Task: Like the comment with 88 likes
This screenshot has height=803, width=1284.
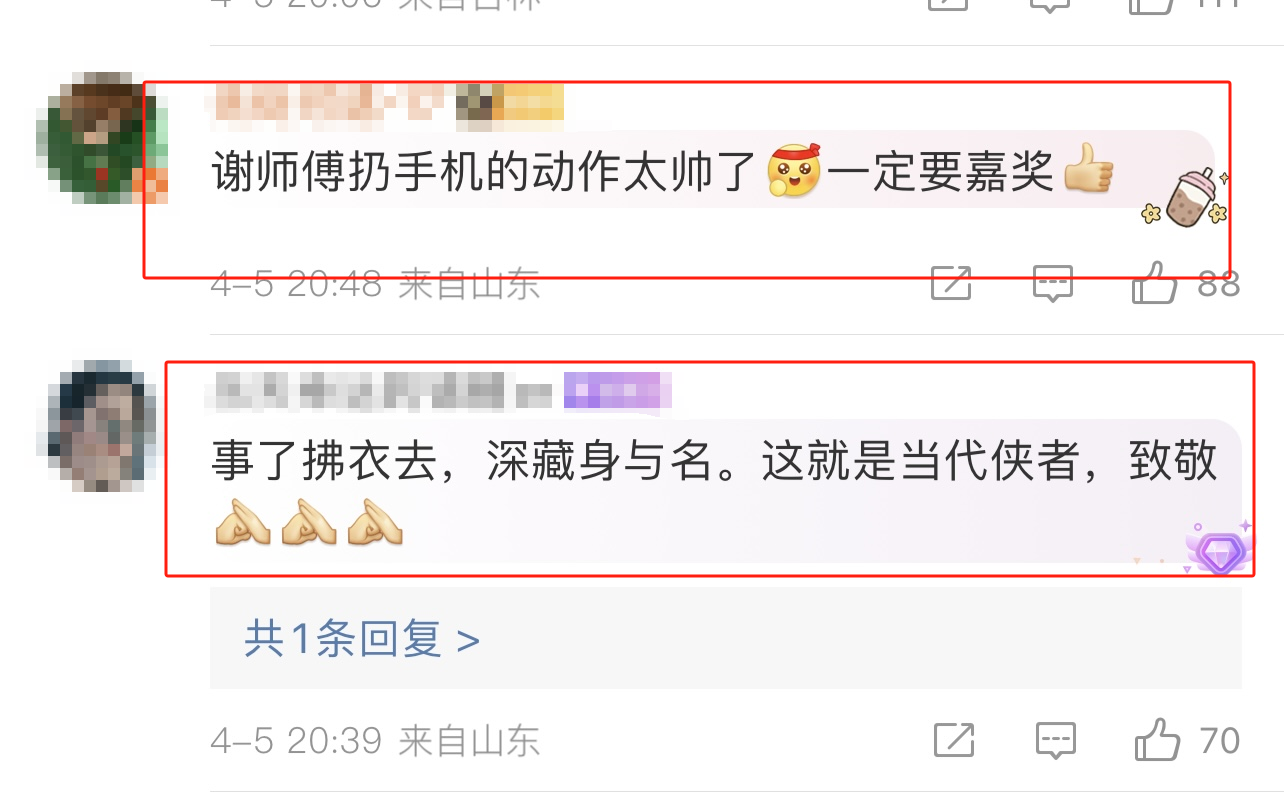Action: coord(1156,283)
